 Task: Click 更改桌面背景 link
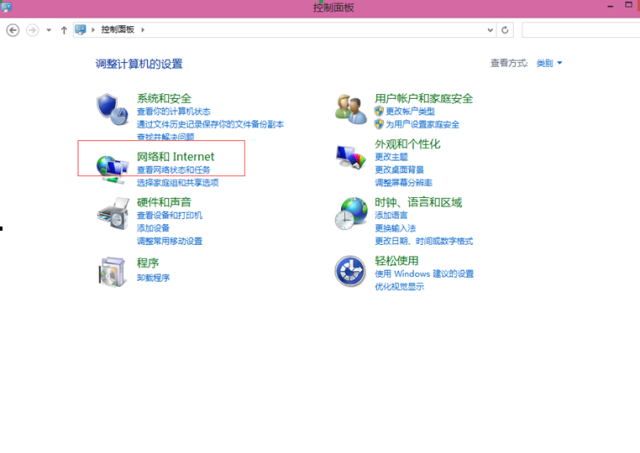coord(399,170)
